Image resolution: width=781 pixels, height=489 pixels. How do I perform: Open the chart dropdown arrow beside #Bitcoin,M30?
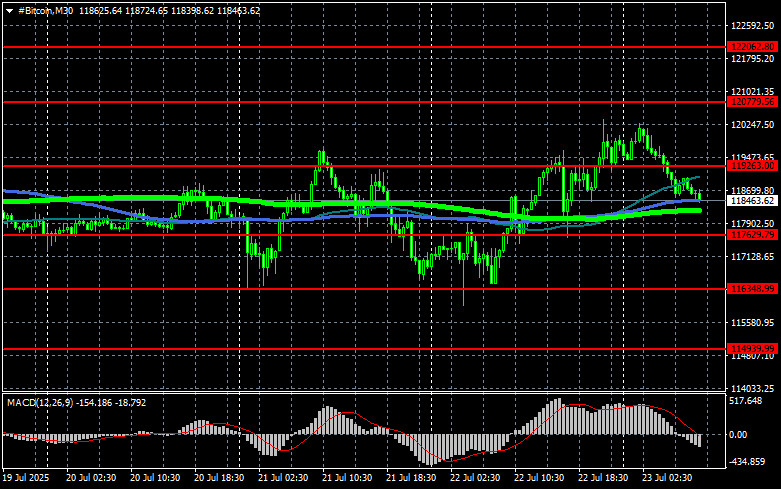[9, 11]
